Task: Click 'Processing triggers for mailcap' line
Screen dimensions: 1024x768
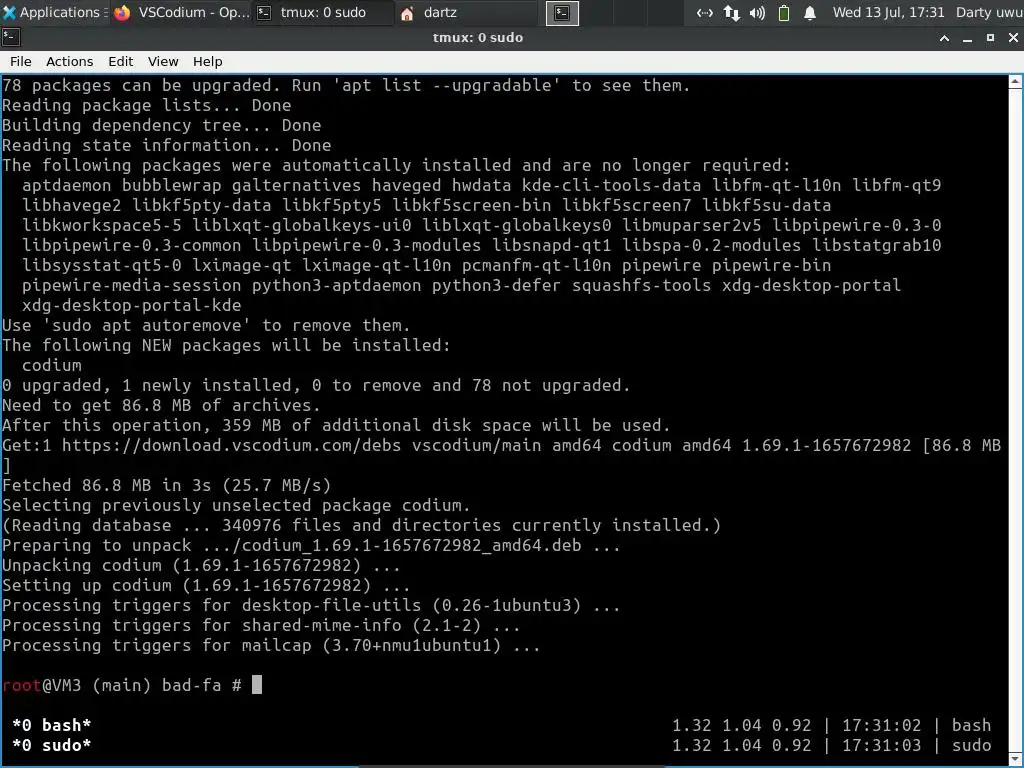Action: coord(271,645)
